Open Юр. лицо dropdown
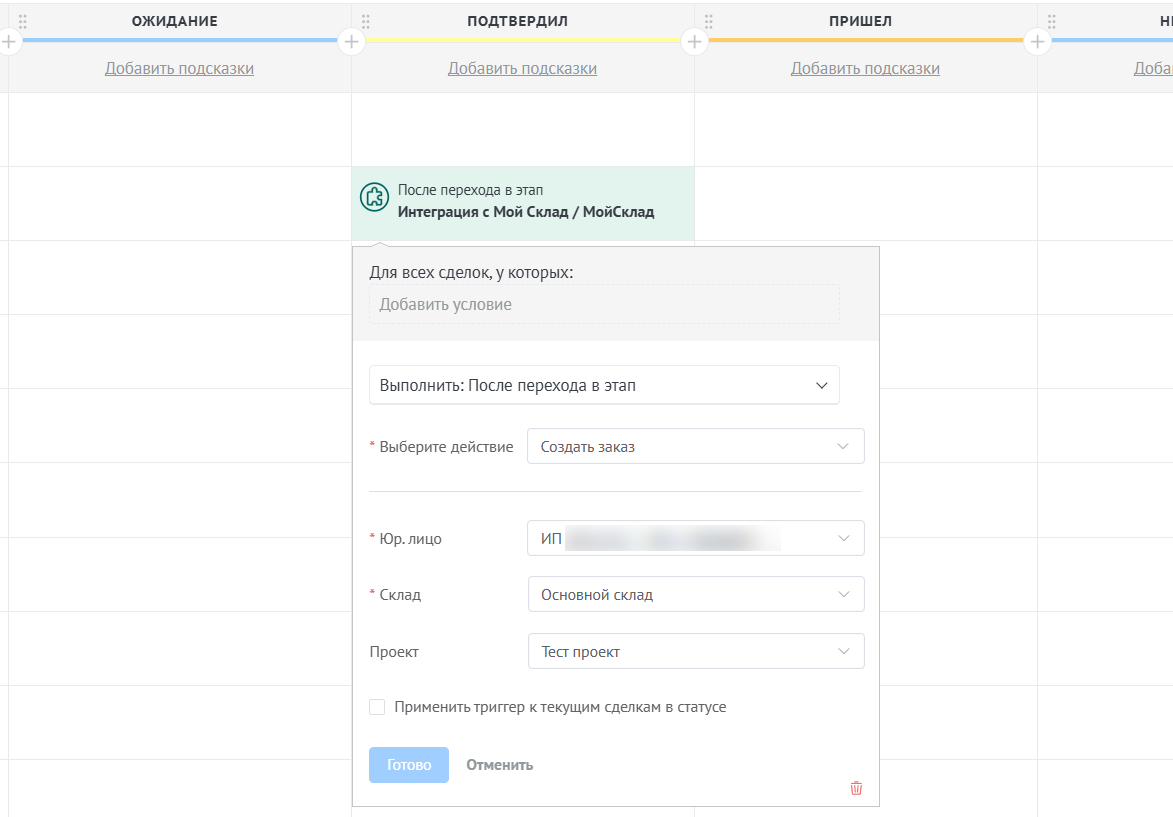This screenshot has height=817, width=1173. click(696, 539)
